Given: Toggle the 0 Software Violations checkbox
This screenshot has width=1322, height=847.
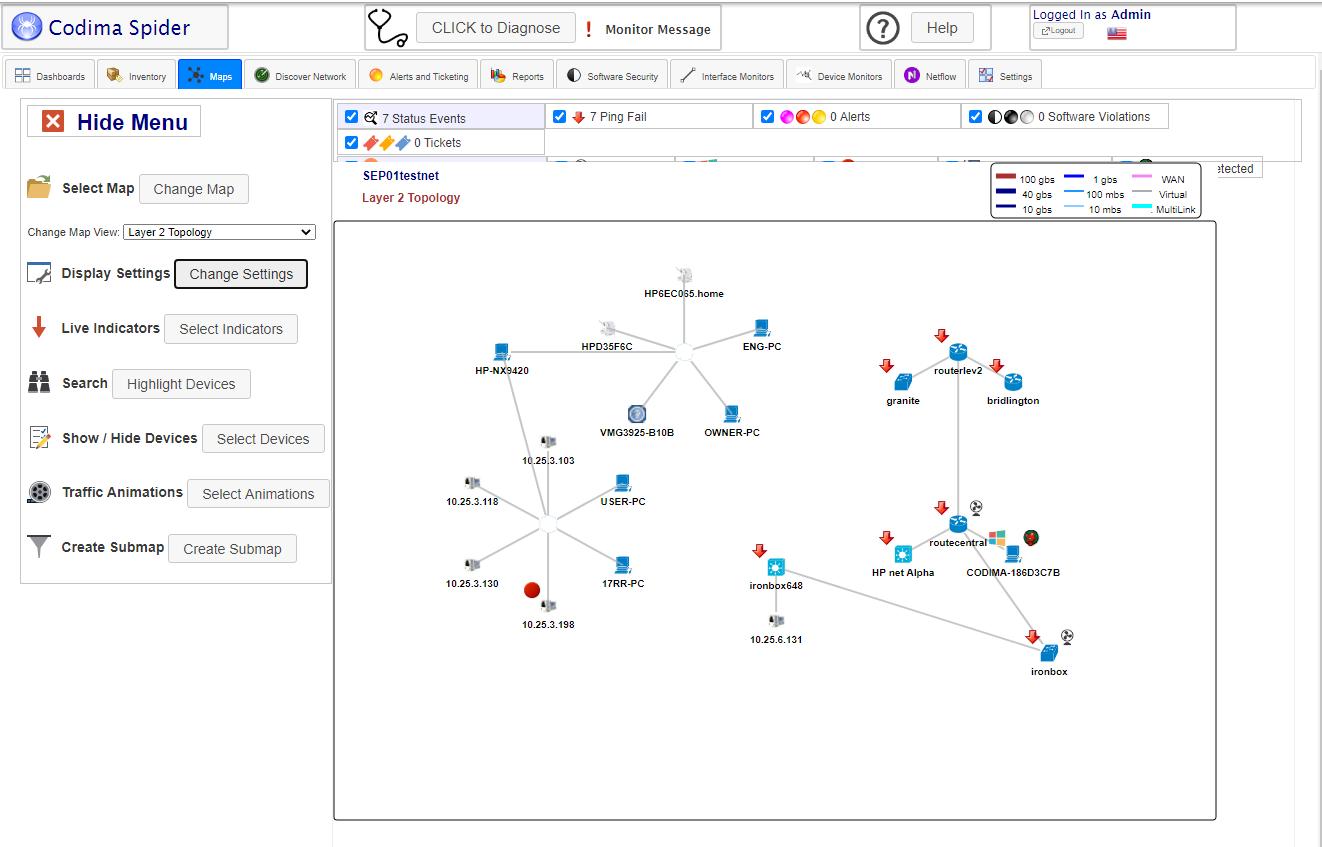Looking at the screenshot, I should click(x=975, y=117).
